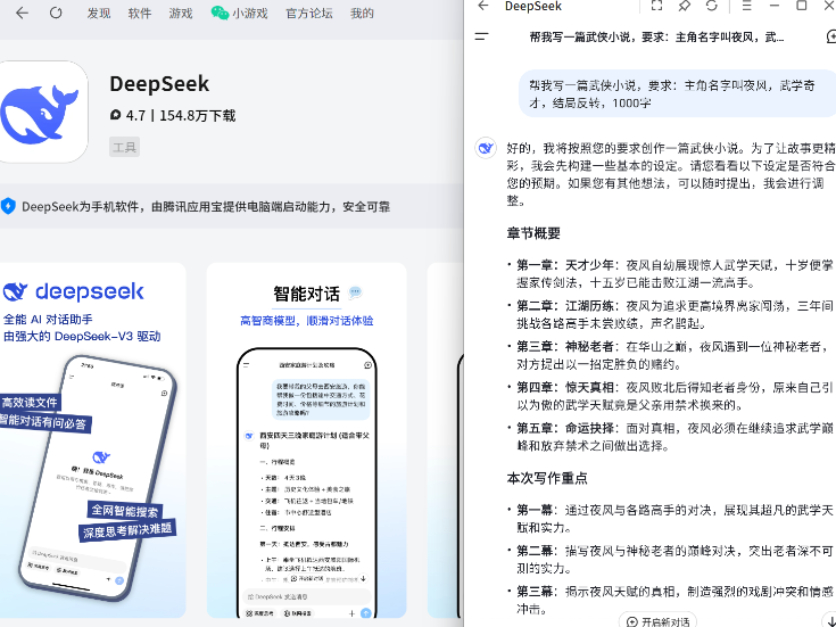Click the 第一章：天才少年 bullet
Viewport: 836px width, 627px height.
674,274
